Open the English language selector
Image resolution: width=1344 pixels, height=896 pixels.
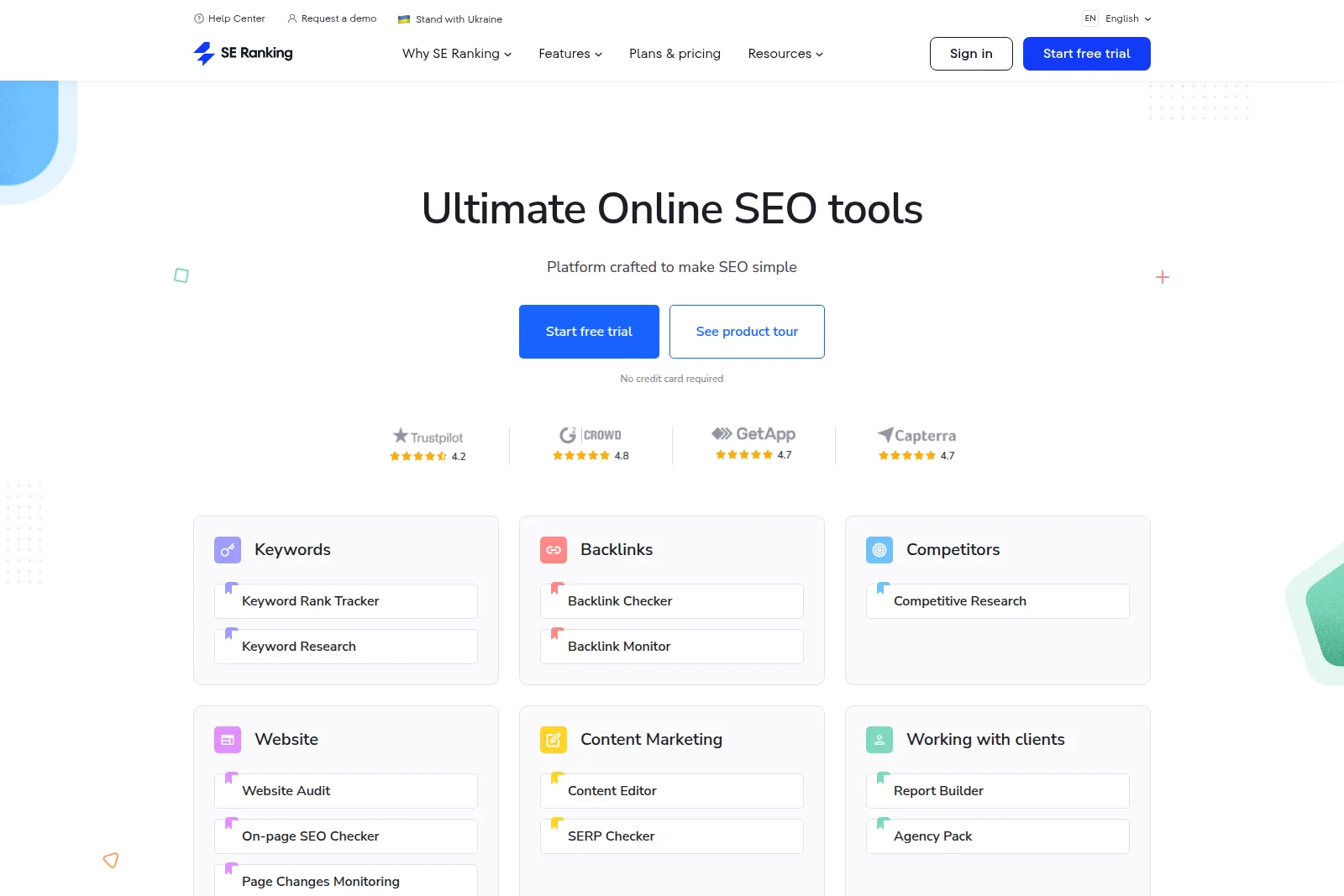coord(1122,18)
